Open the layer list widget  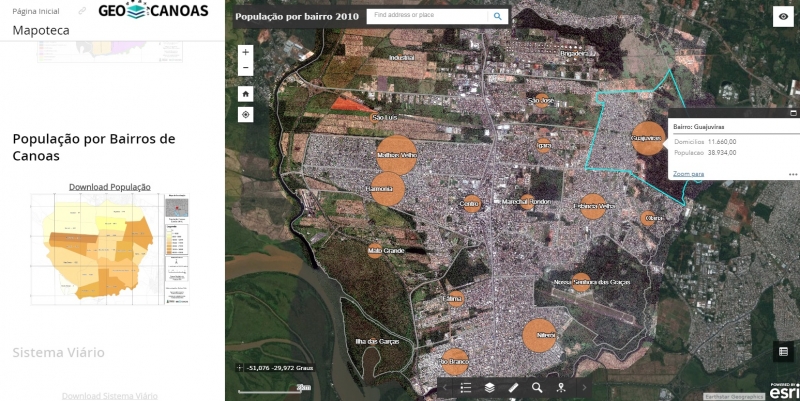[490, 387]
